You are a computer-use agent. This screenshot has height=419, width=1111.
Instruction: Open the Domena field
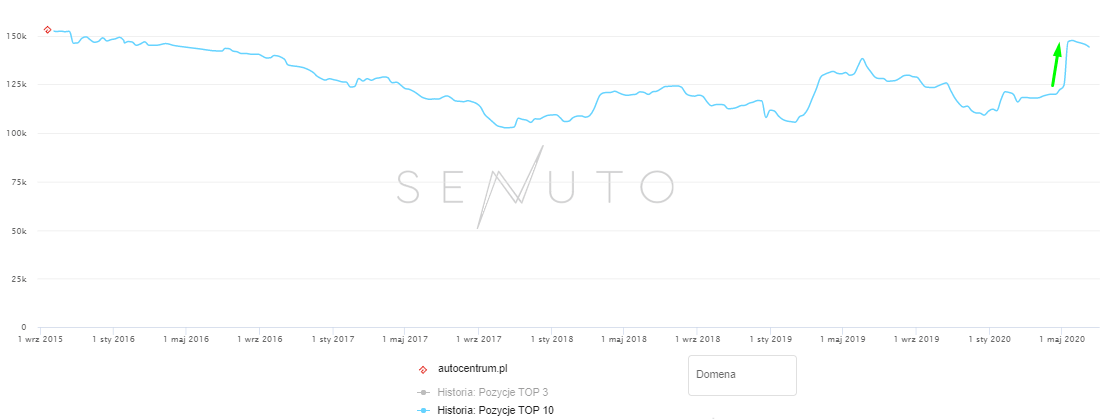pos(742,375)
